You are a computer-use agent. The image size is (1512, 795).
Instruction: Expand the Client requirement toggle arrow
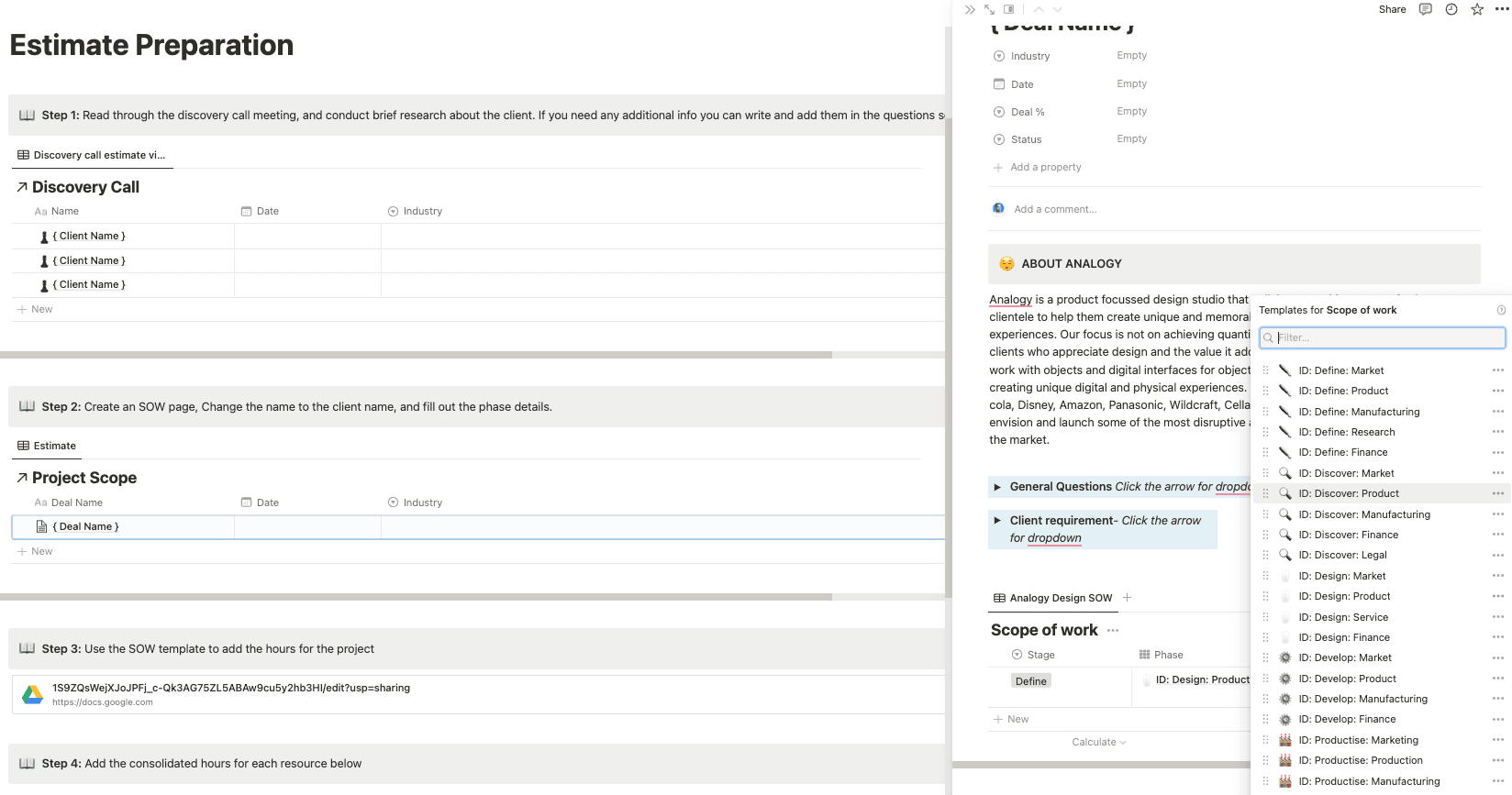[997, 520]
